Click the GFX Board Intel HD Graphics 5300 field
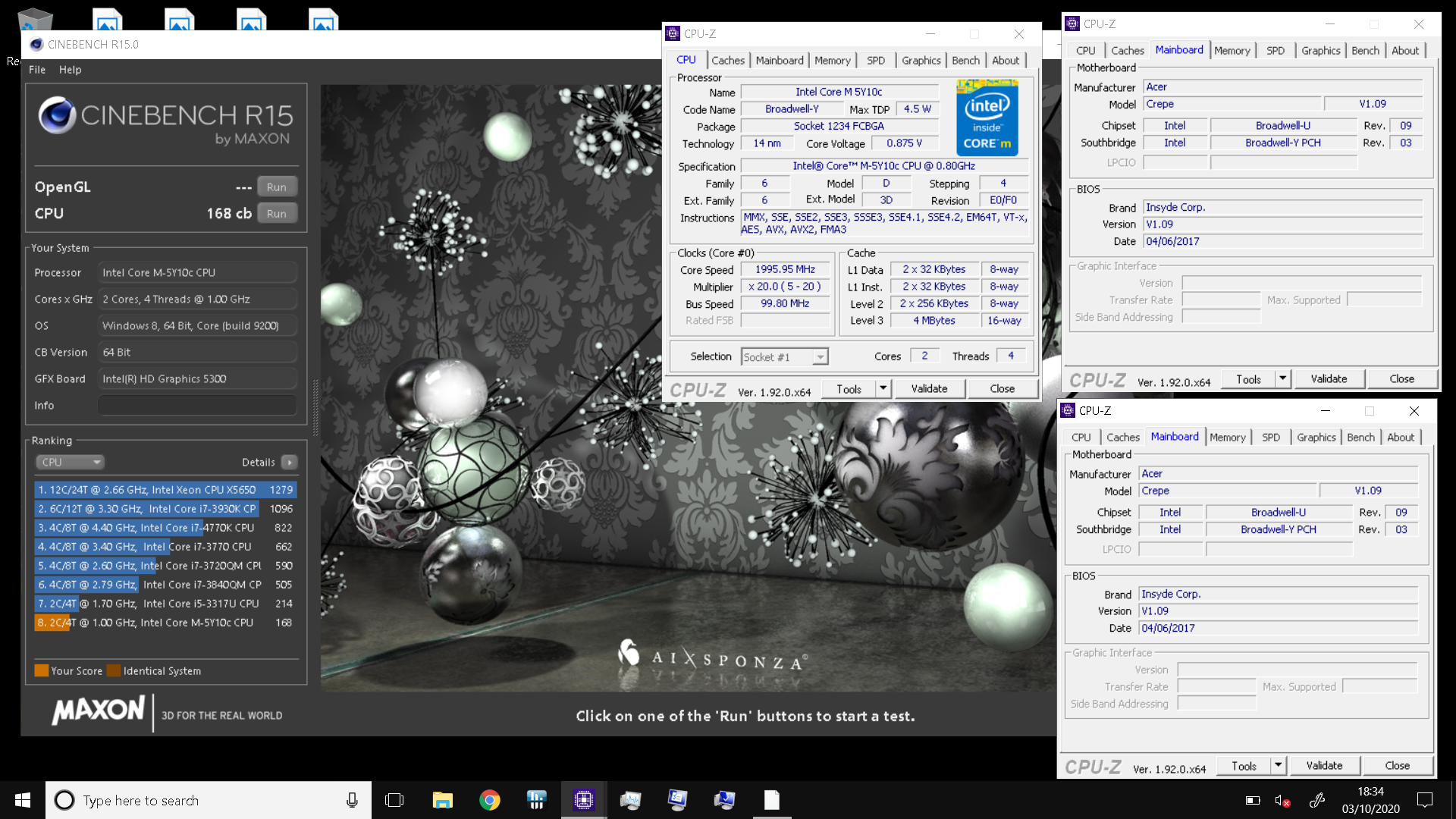 tap(197, 378)
